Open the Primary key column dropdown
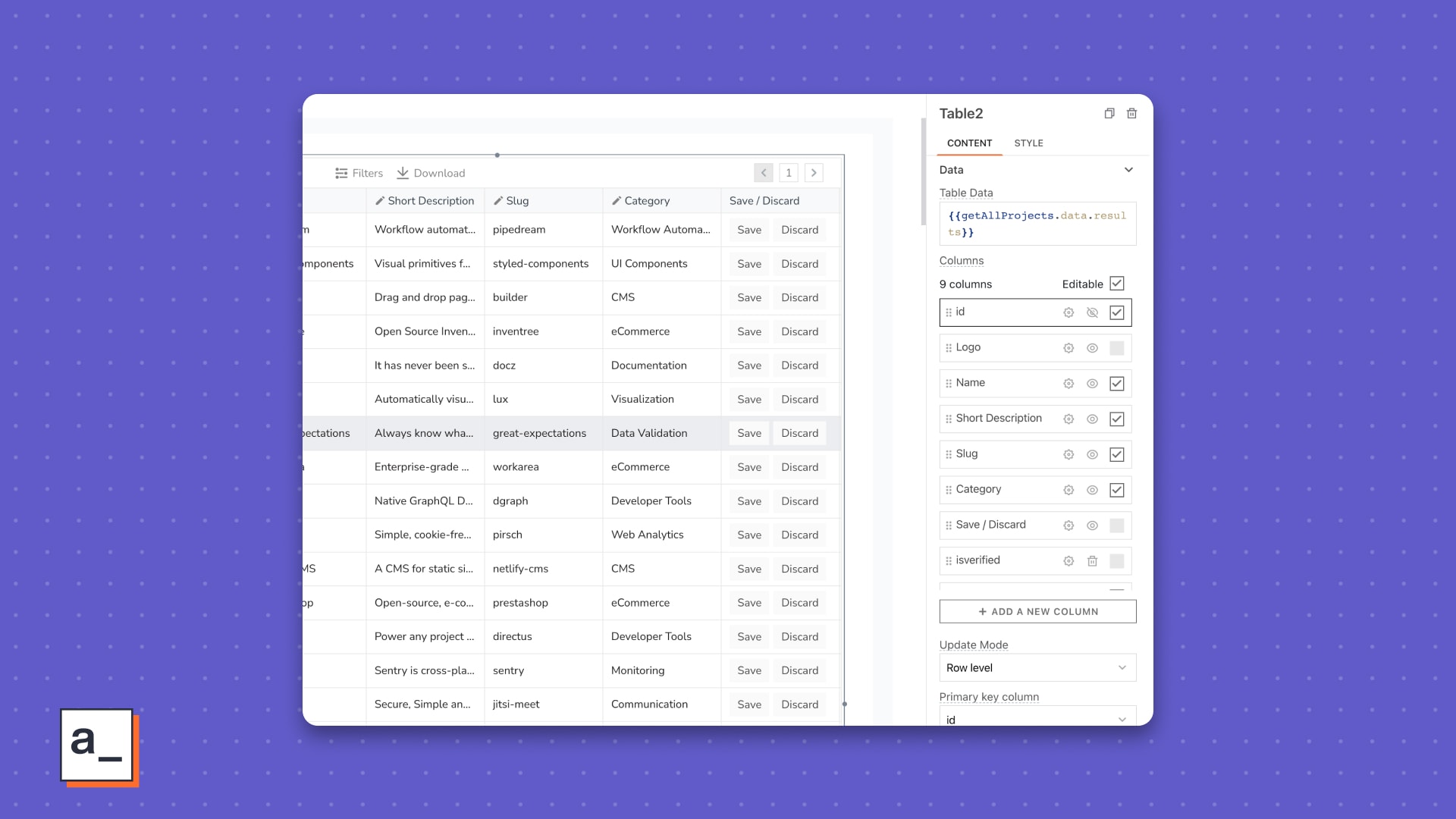Screen dimensions: 1456x819 [1037, 718]
